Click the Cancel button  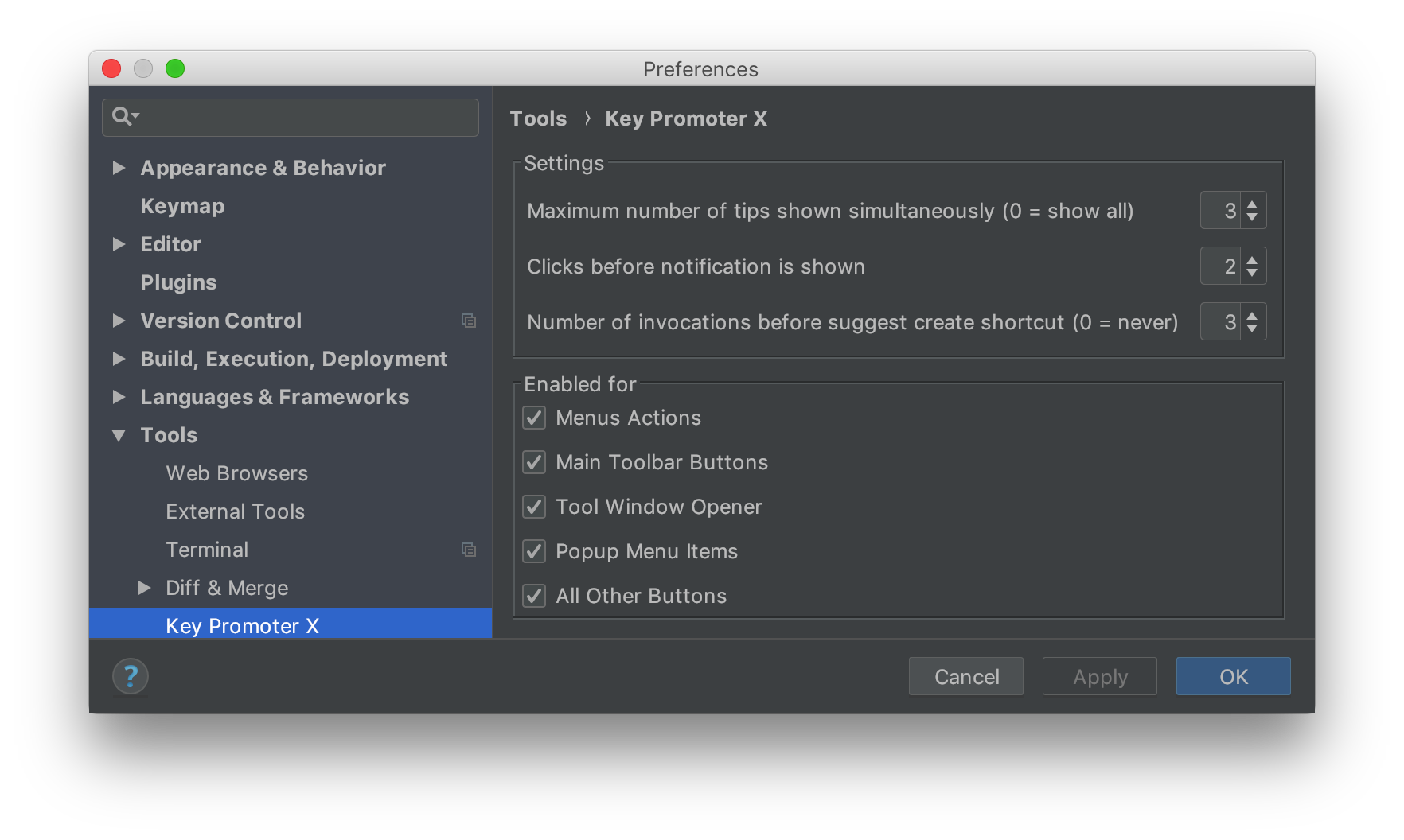point(966,676)
